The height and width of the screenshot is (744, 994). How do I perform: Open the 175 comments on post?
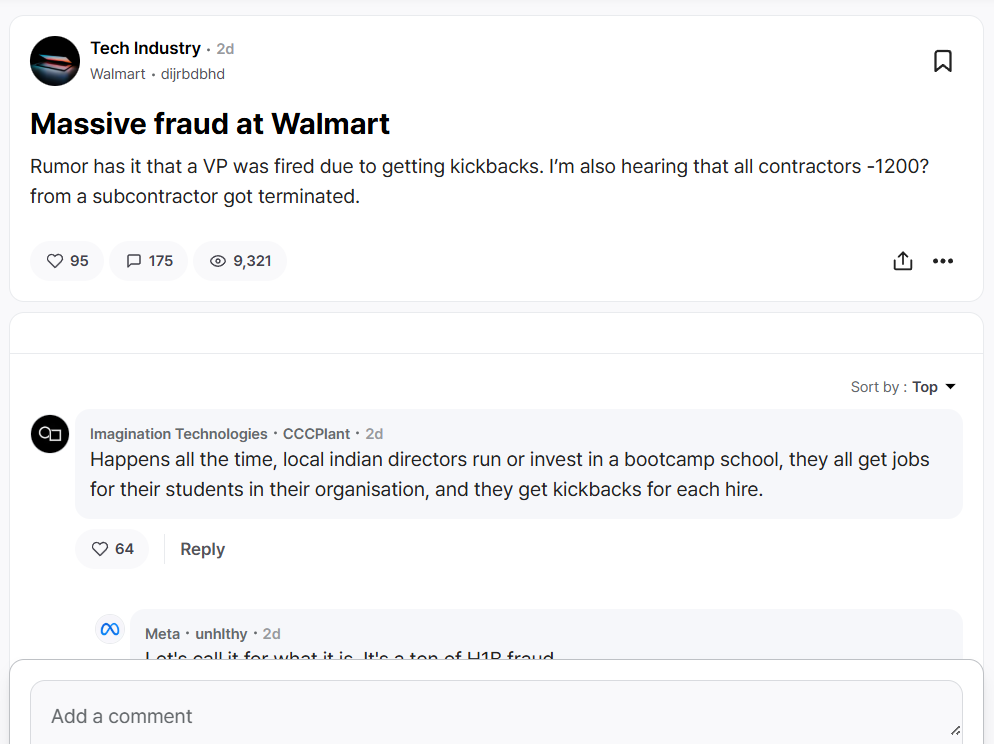pos(148,261)
